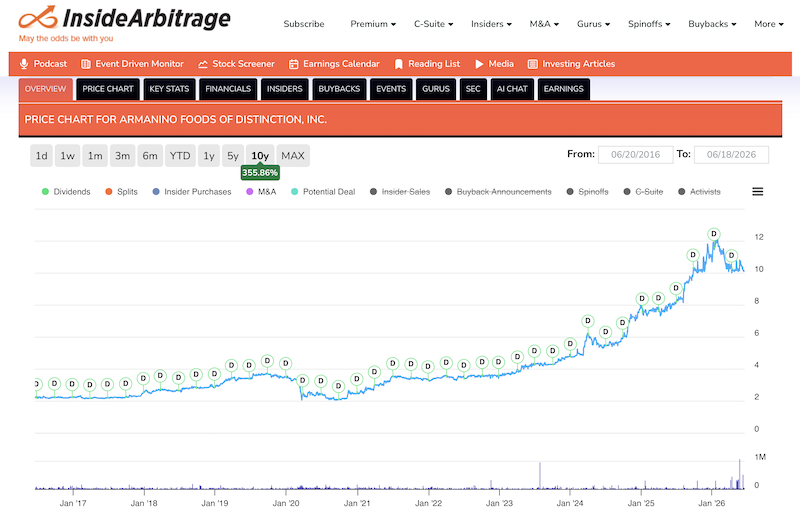Enable Buyback Announcements legend series
Screen dimensions: 800x518
[498, 192]
